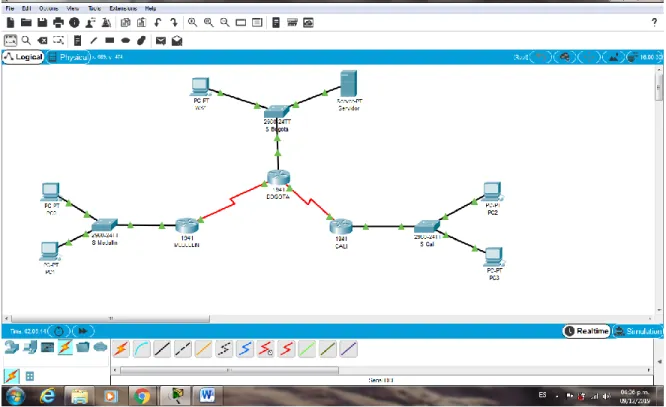Click the workspace horizontal scrollbar

(110, 318)
